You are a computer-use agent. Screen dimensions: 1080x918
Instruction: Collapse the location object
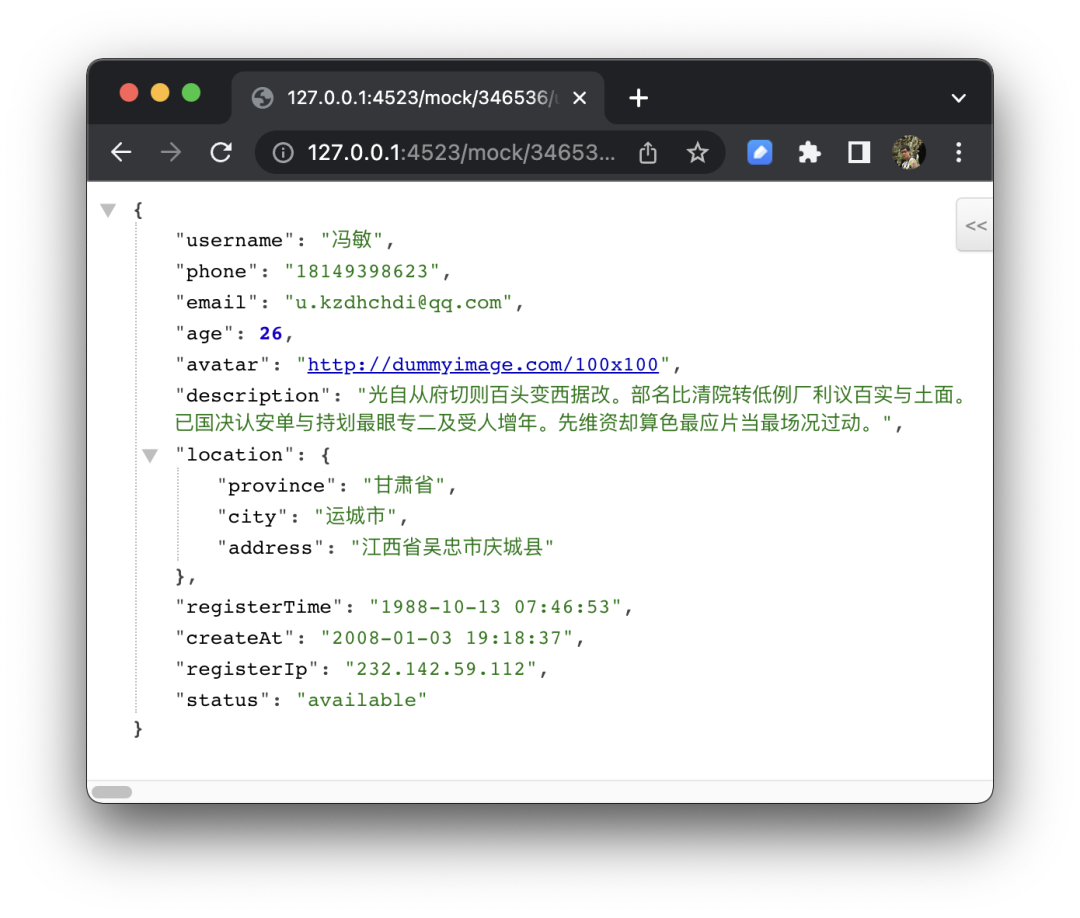[x=150, y=455]
